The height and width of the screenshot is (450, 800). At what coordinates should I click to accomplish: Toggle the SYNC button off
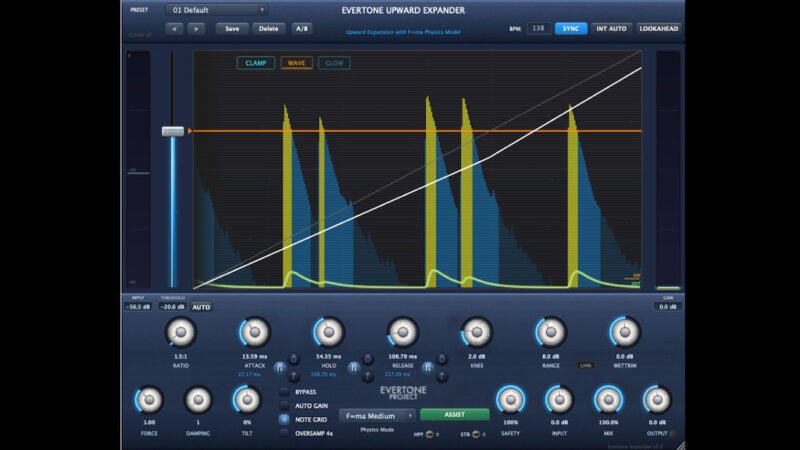click(571, 28)
